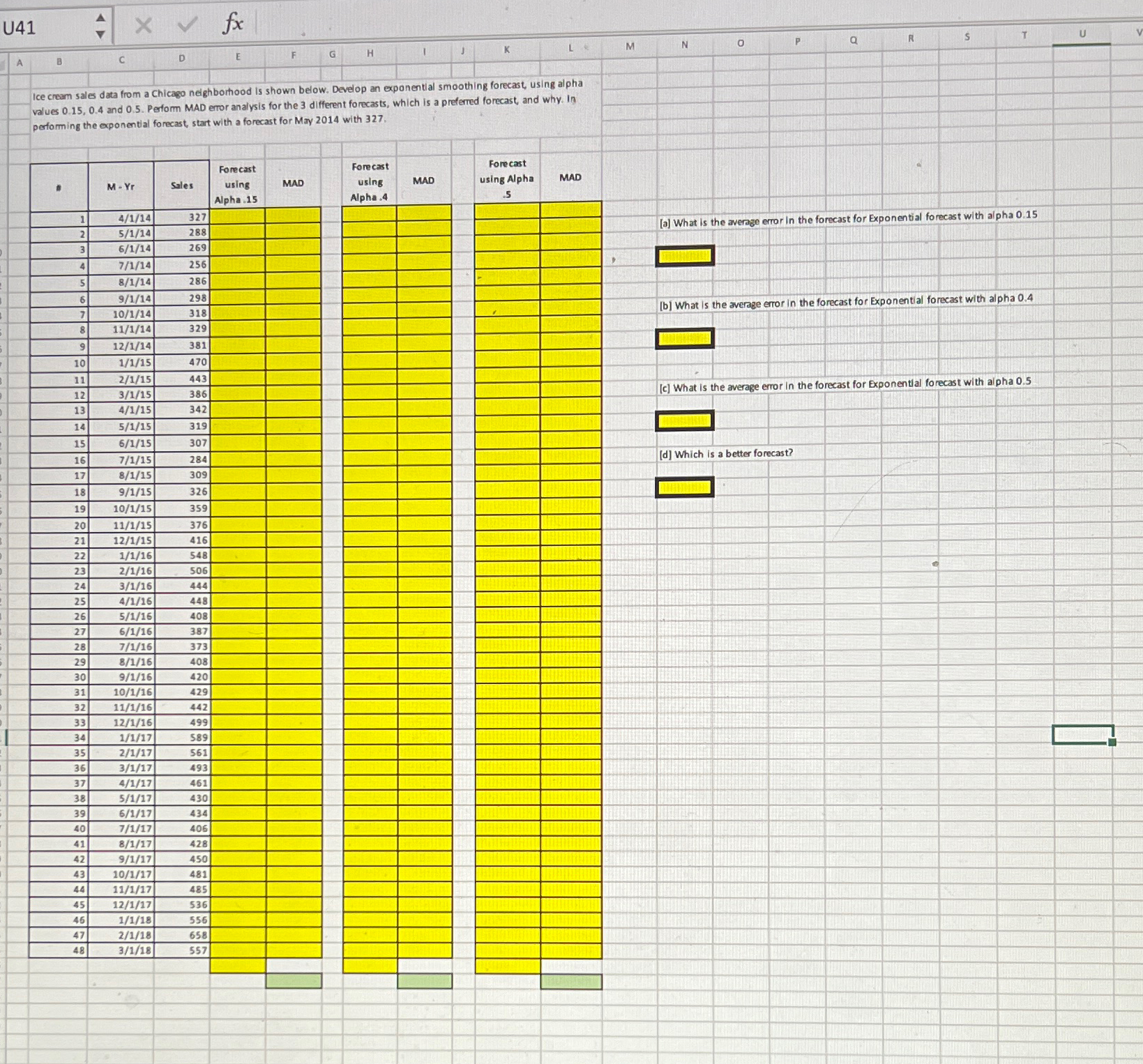Click the date cell 1/1/15

pyautogui.click(x=121, y=363)
